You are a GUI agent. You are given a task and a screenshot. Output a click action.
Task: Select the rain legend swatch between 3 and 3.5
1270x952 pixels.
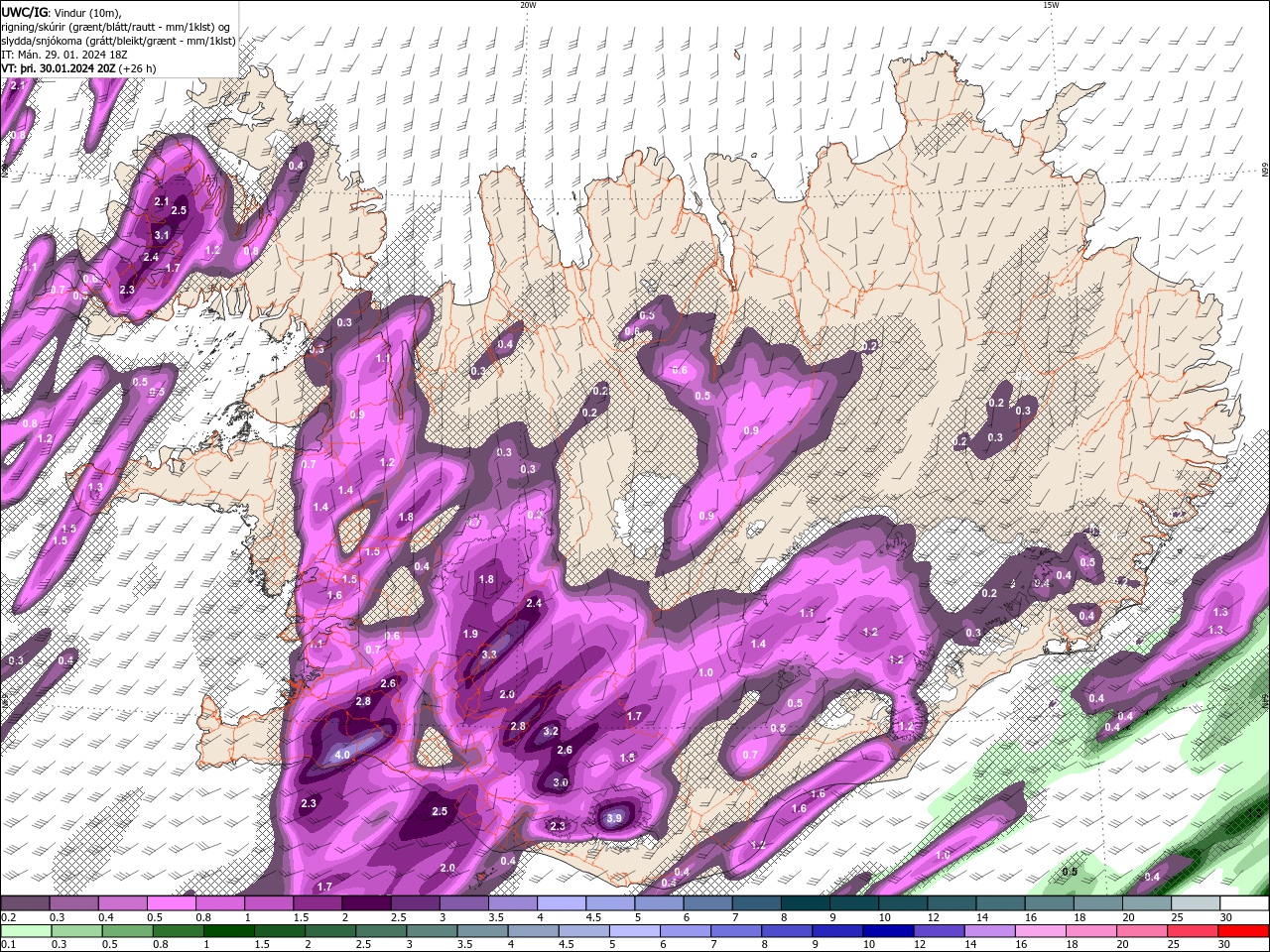tap(432, 930)
